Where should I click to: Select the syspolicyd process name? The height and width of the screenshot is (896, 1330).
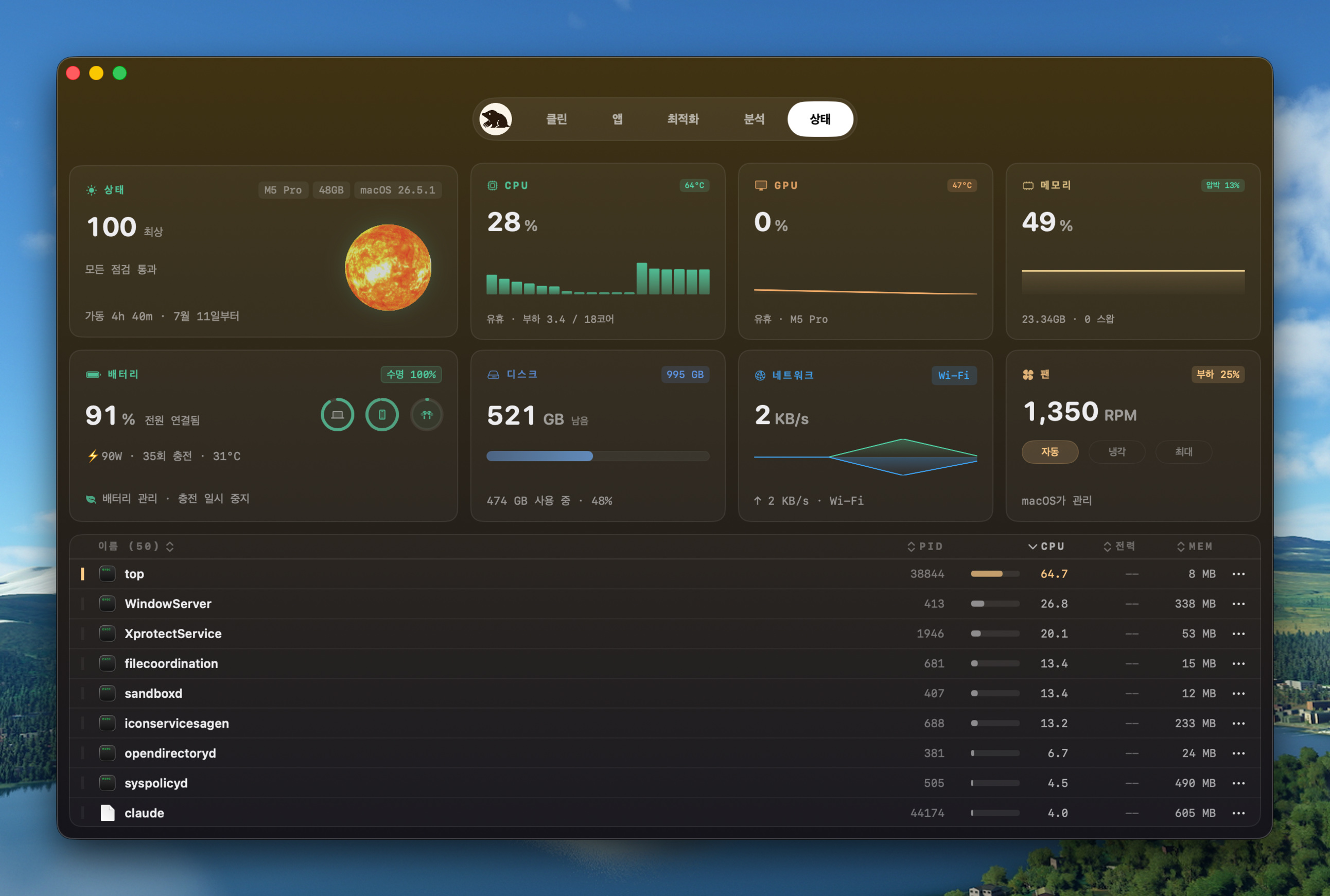pos(156,783)
